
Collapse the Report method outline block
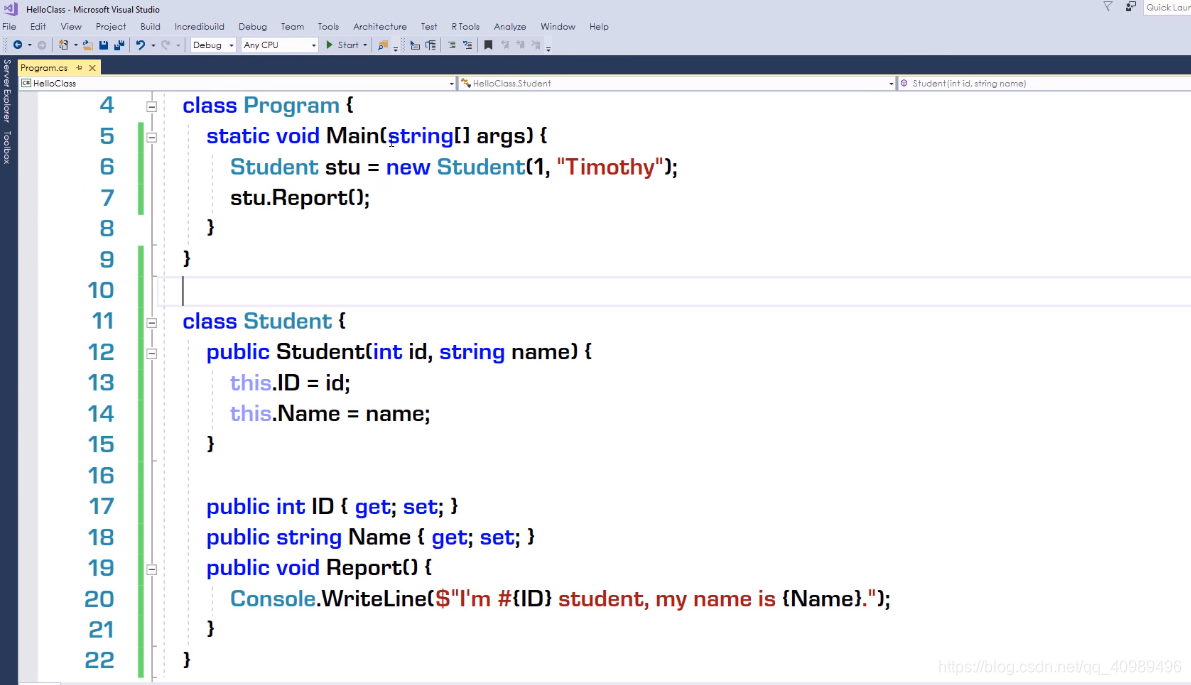tap(151, 569)
